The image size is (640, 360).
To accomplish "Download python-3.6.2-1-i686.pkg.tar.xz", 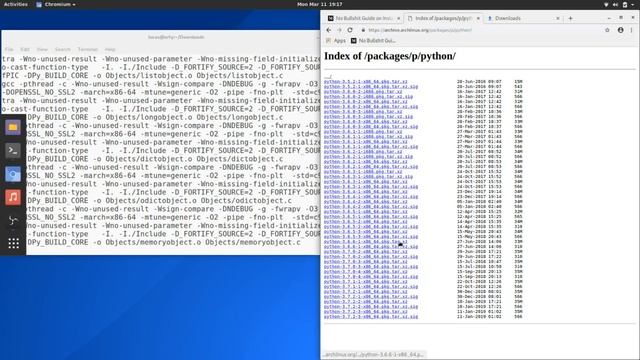I will tap(363, 151).
